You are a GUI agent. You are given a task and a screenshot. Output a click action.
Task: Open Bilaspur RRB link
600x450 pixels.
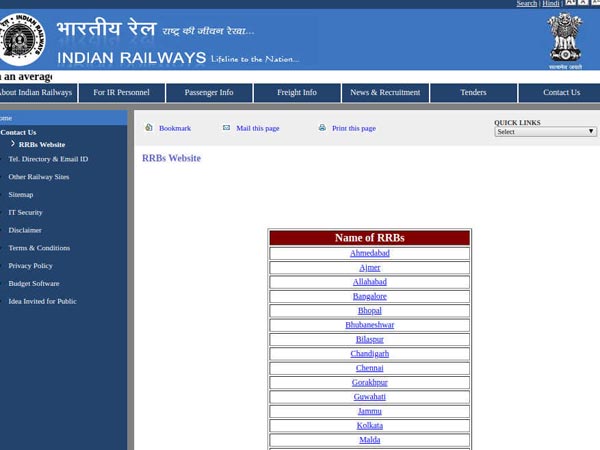point(370,339)
